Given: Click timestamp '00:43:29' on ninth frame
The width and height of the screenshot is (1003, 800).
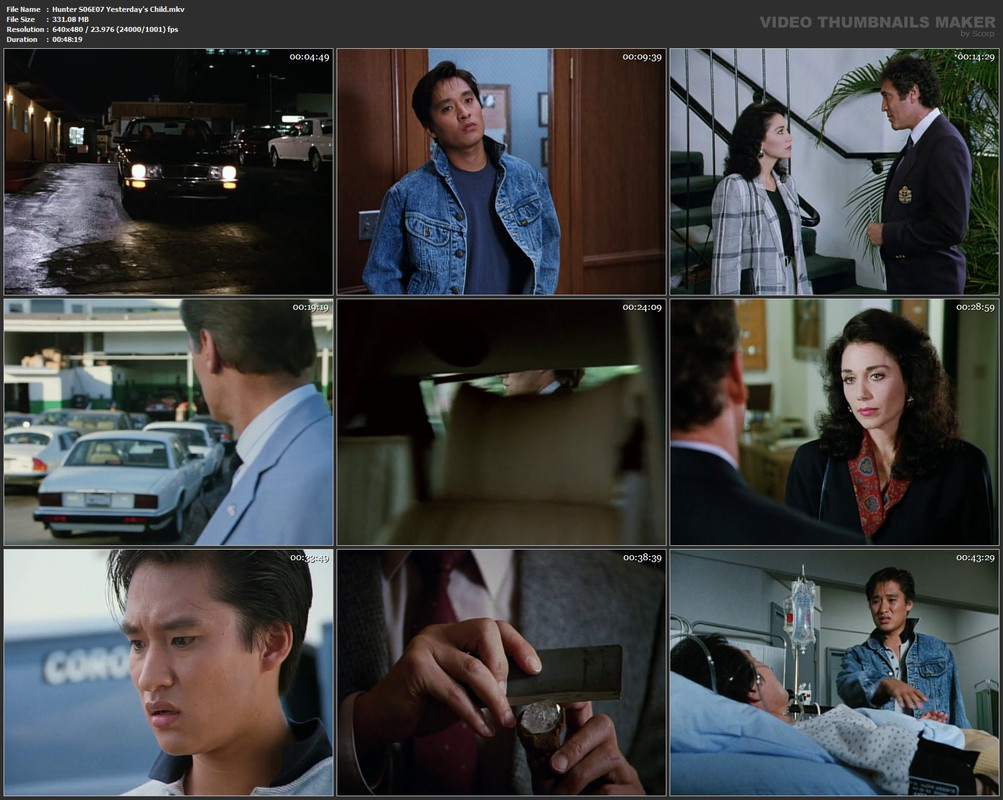Looking at the screenshot, I should [x=975, y=558].
